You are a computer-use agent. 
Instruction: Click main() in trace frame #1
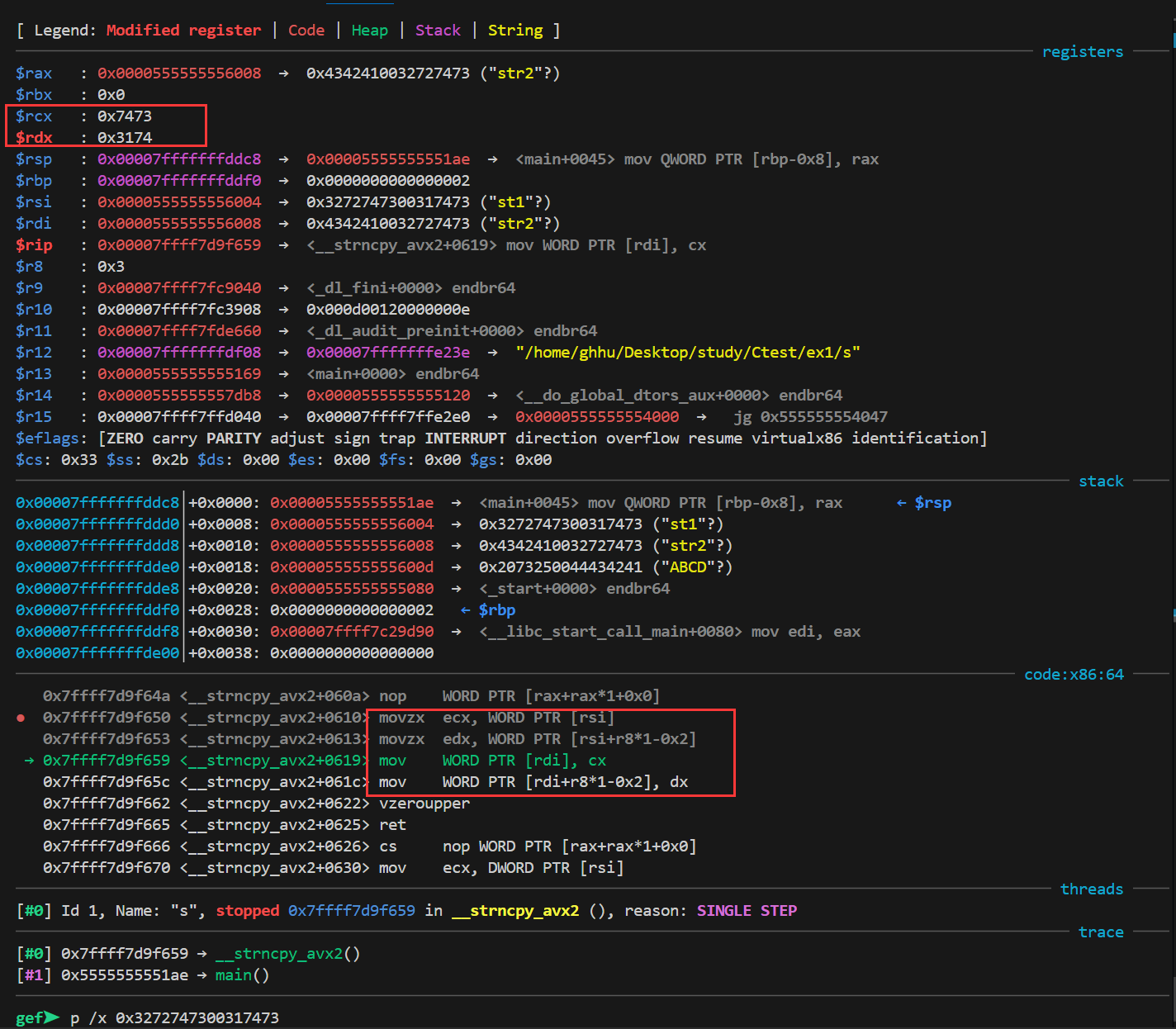coord(242,975)
